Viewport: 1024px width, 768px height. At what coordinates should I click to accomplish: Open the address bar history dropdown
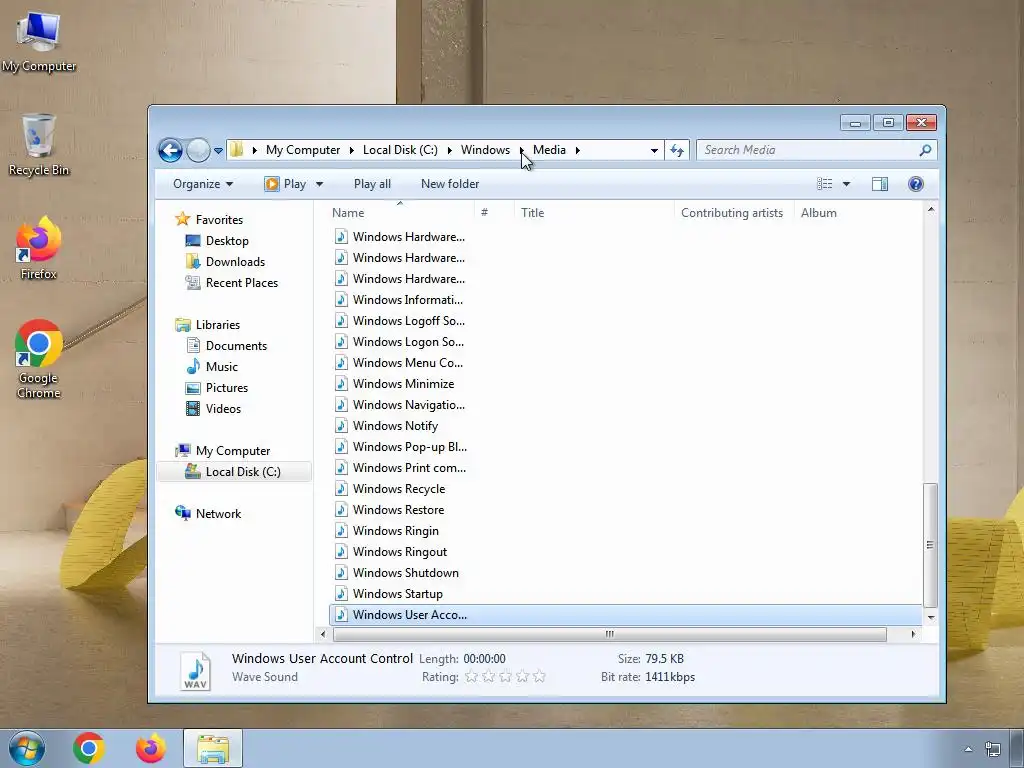coord(654,150)
